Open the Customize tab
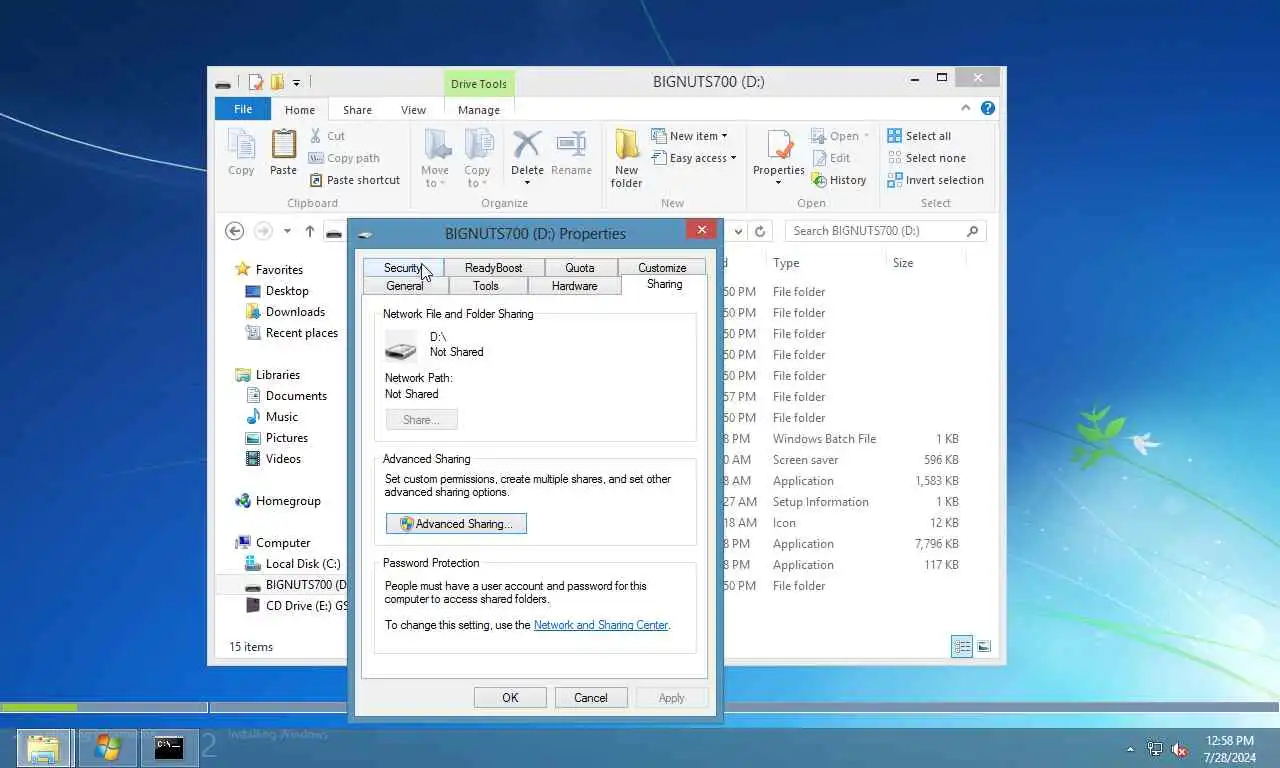The width and height of the screenshot is (1280, 768). [x=662, y=268]
